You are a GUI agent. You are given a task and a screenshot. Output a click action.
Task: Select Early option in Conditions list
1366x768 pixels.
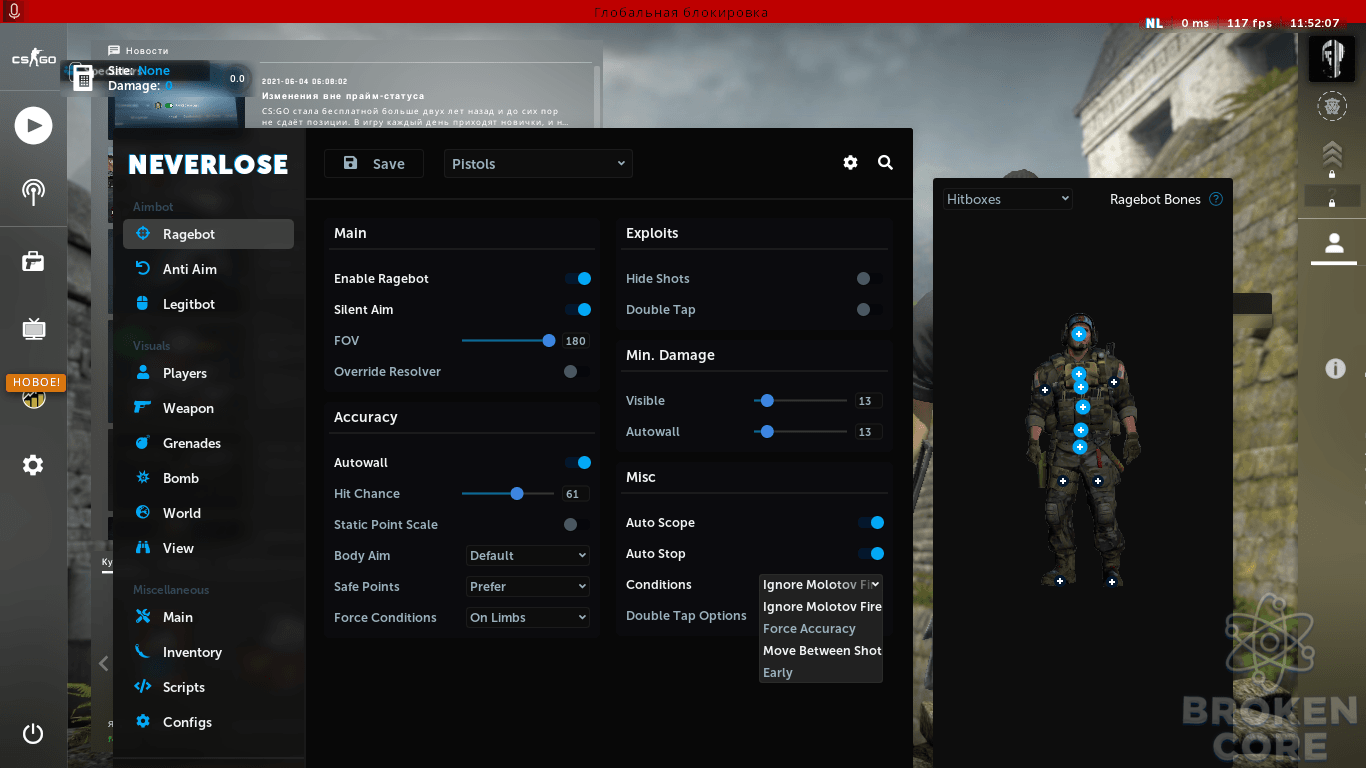tap(821, 673)
